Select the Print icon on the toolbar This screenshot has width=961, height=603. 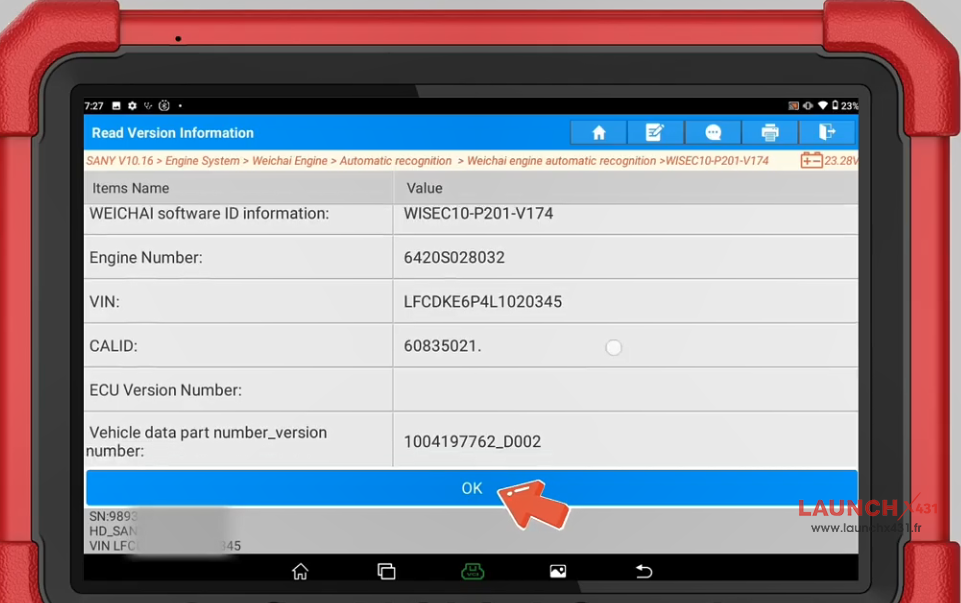[770, 132]
